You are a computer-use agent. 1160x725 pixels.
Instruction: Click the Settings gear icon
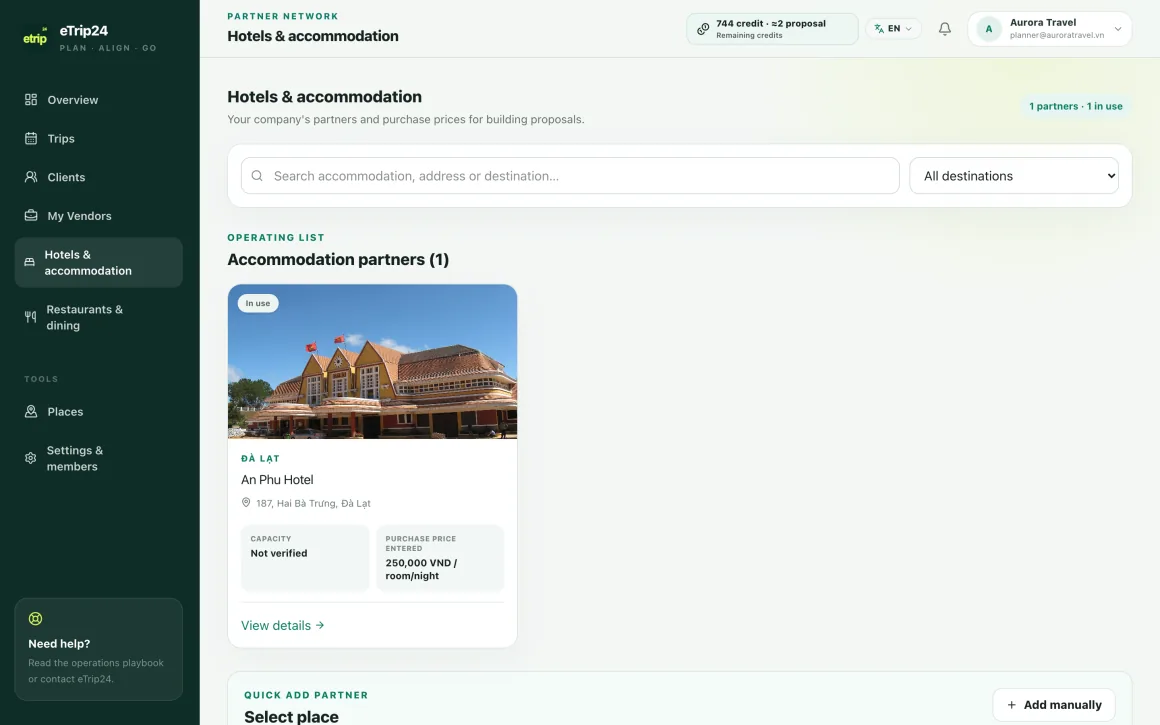tap(30, 458)
